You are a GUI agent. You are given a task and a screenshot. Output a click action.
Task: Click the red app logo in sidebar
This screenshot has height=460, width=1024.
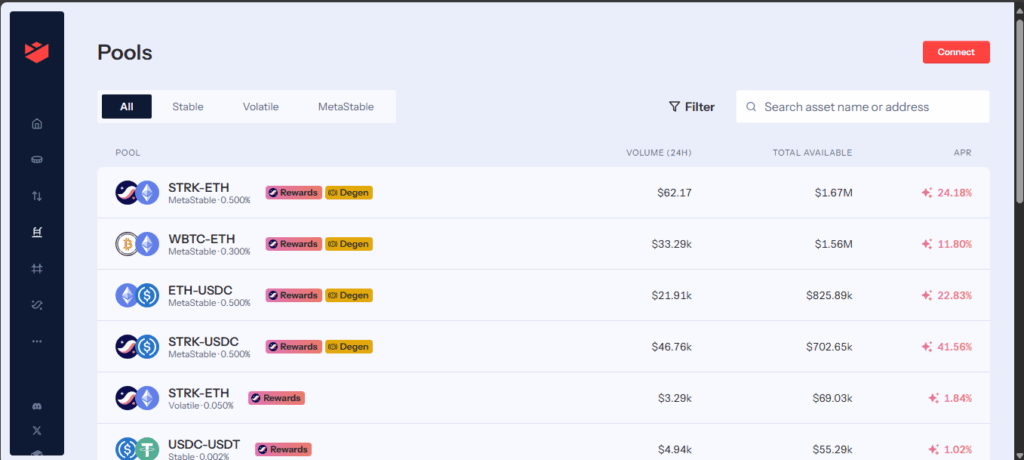[x=37, y=52]
